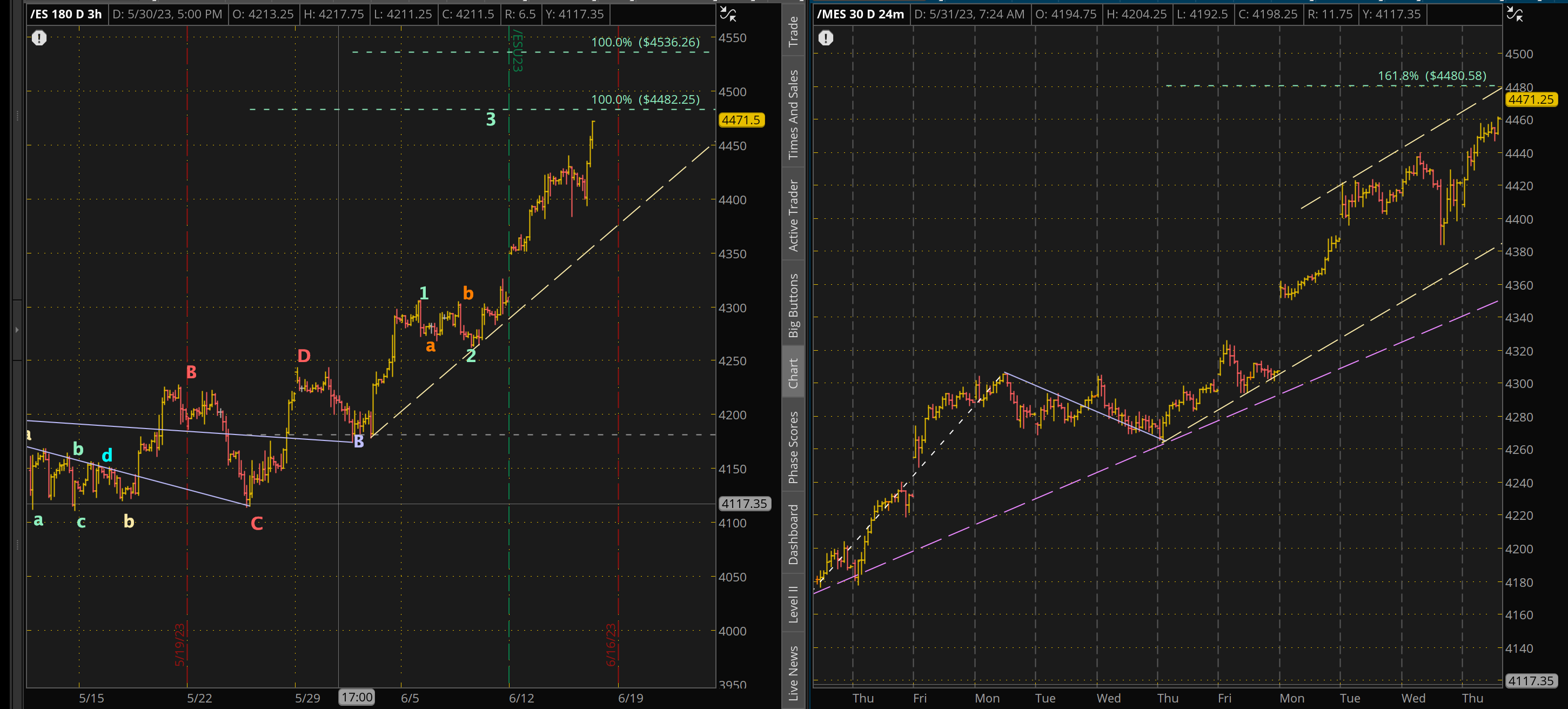Select the red wave label D
This screenshot has width=1568, height=709.
tap(304, 356)
